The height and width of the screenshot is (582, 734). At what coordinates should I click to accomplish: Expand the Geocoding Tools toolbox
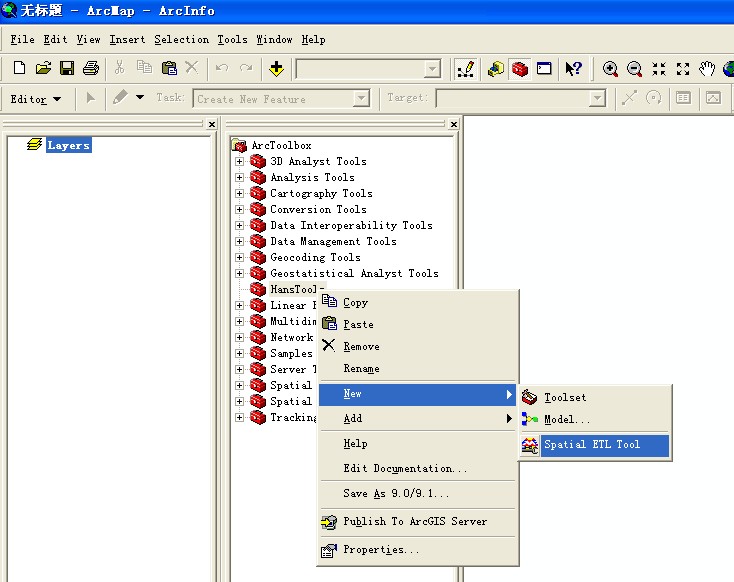point(239,258)
